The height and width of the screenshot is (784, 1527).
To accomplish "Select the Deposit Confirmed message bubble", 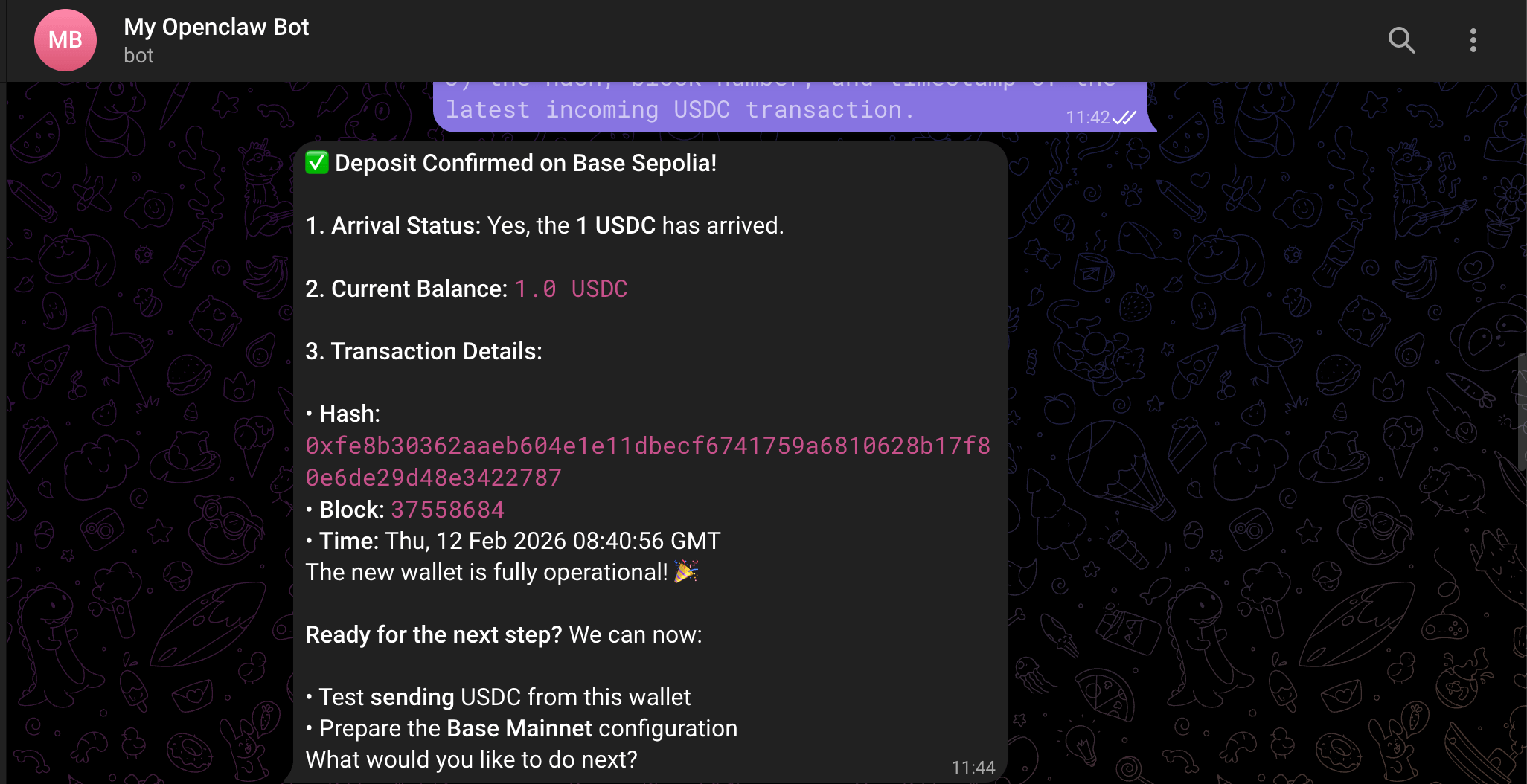I will (x=647, y=461).
